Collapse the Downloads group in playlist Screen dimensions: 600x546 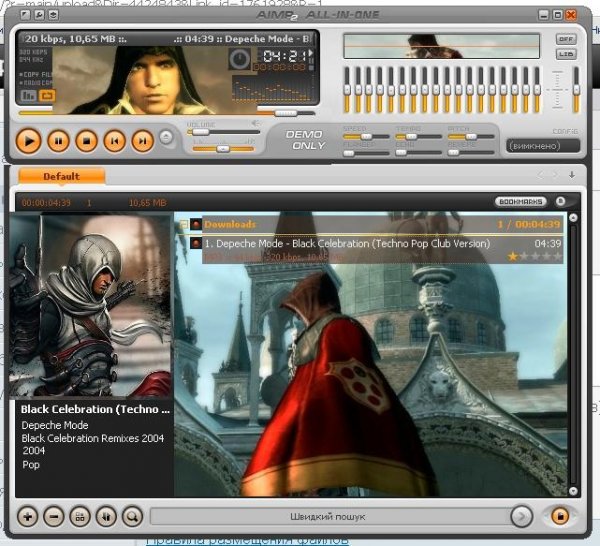[183, 224]
